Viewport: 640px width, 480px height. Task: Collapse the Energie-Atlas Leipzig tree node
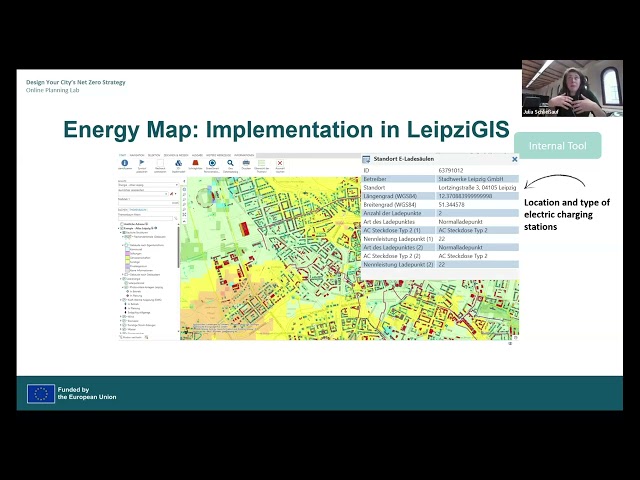point(119,228)
